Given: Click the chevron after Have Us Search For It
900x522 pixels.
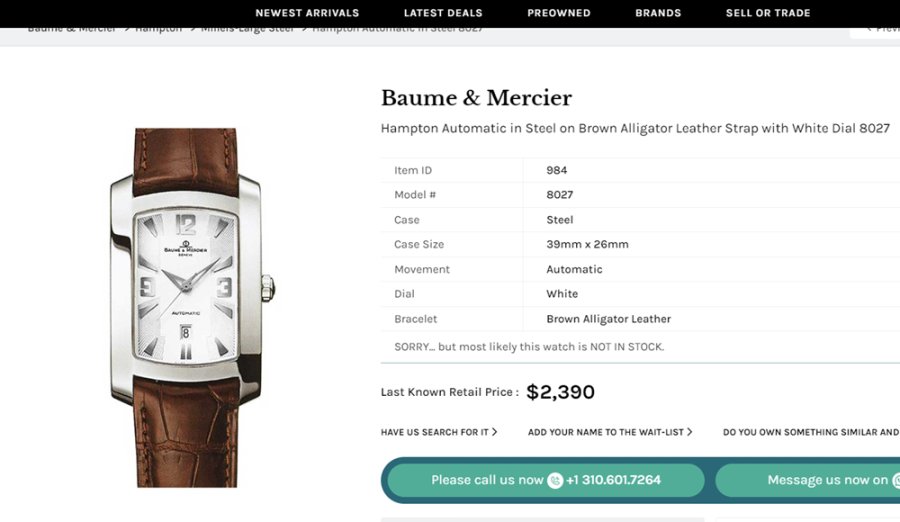Looking at the screenshot, I should 494,432.
